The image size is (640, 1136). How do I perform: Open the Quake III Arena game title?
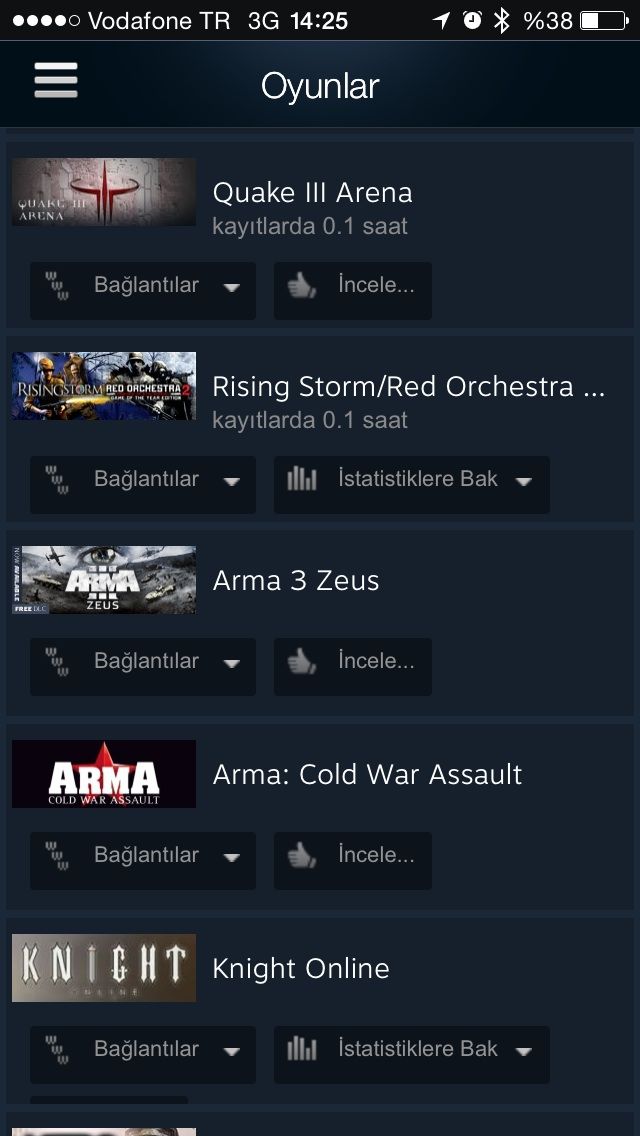(312, 193)
